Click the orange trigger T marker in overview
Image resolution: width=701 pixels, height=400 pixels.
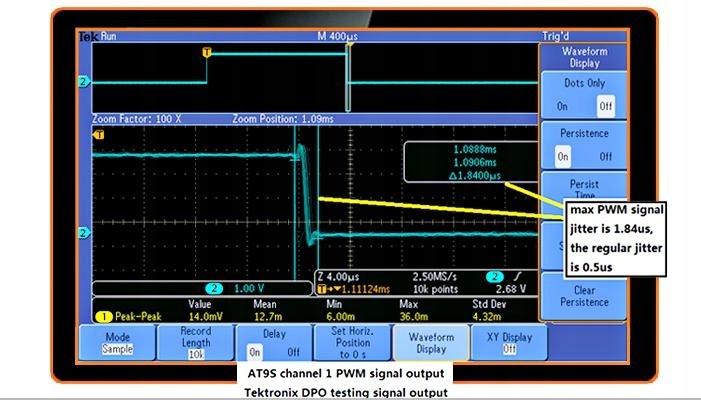[x=207, y=52]
